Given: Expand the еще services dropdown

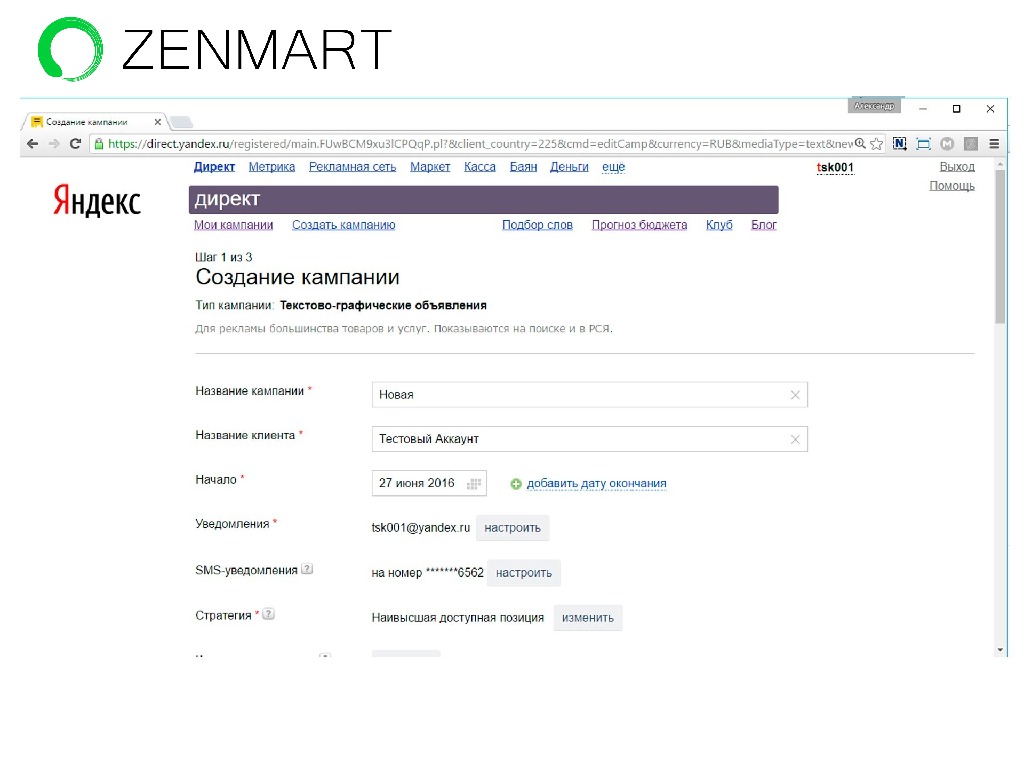Looking at the screenshot, I should tap(613, 167).
